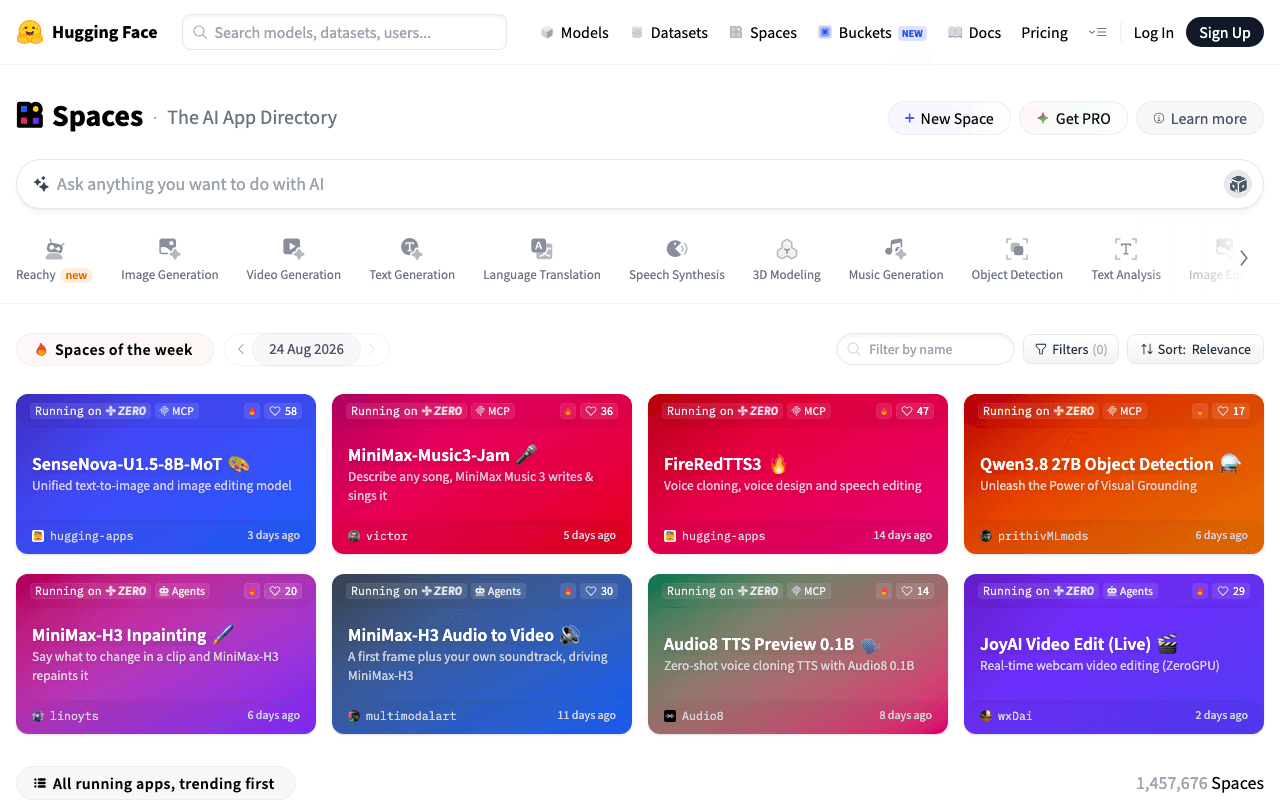Click the Sign Up button
Screen dimensions: 1280x800
tap(1225, 32)
